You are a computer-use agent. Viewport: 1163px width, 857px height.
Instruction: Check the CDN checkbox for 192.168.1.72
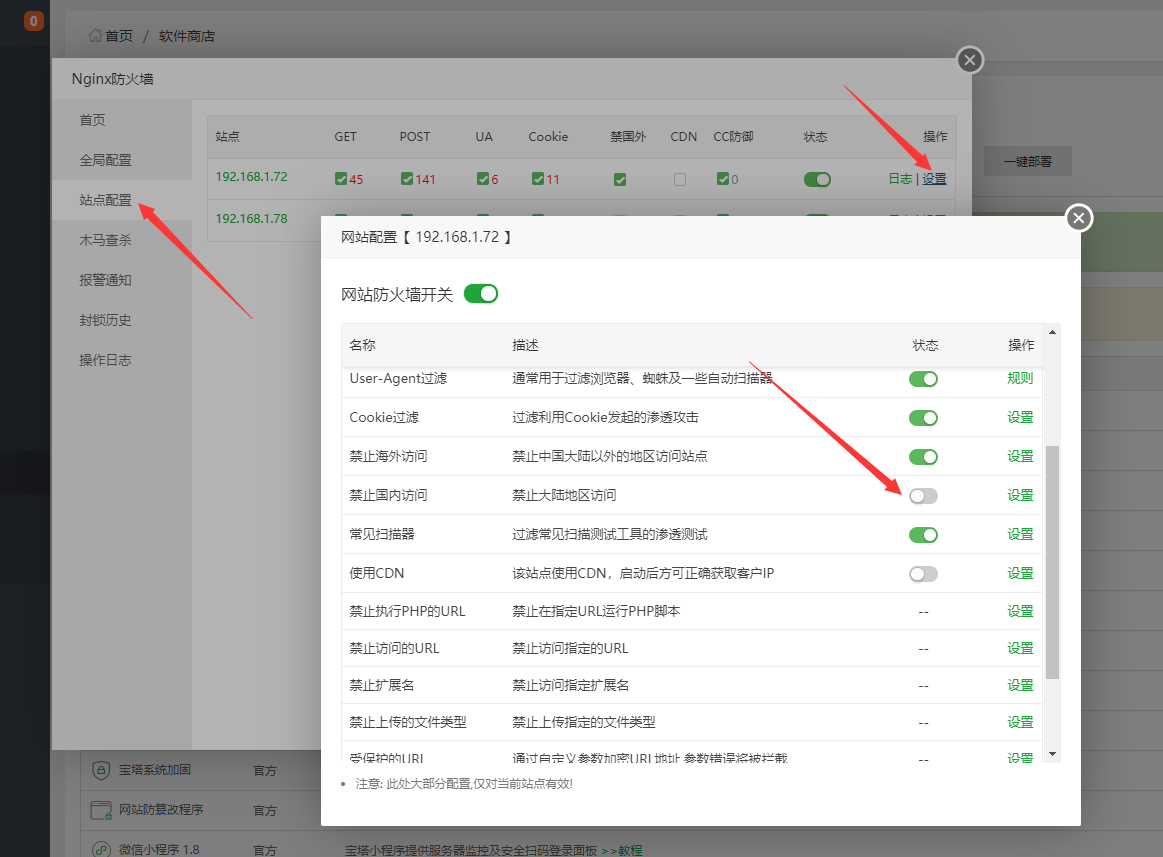coord(680,180)
